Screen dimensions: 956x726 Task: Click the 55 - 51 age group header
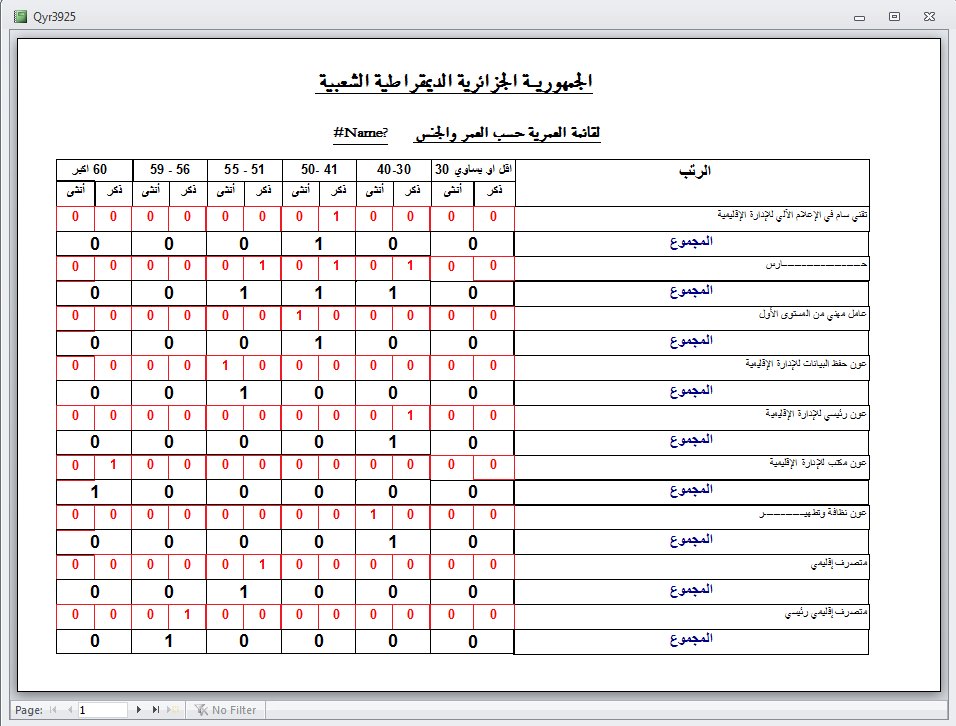click(x=244, y=169)
